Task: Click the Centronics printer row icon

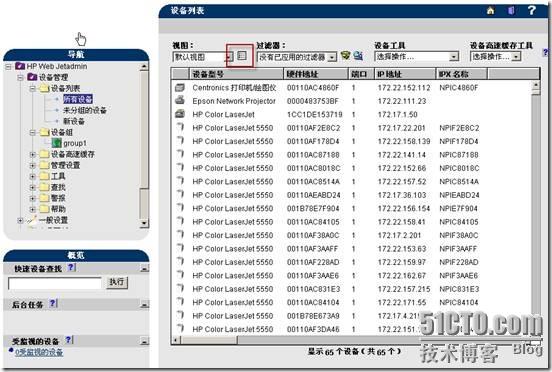Action: [x=180, y=88]
